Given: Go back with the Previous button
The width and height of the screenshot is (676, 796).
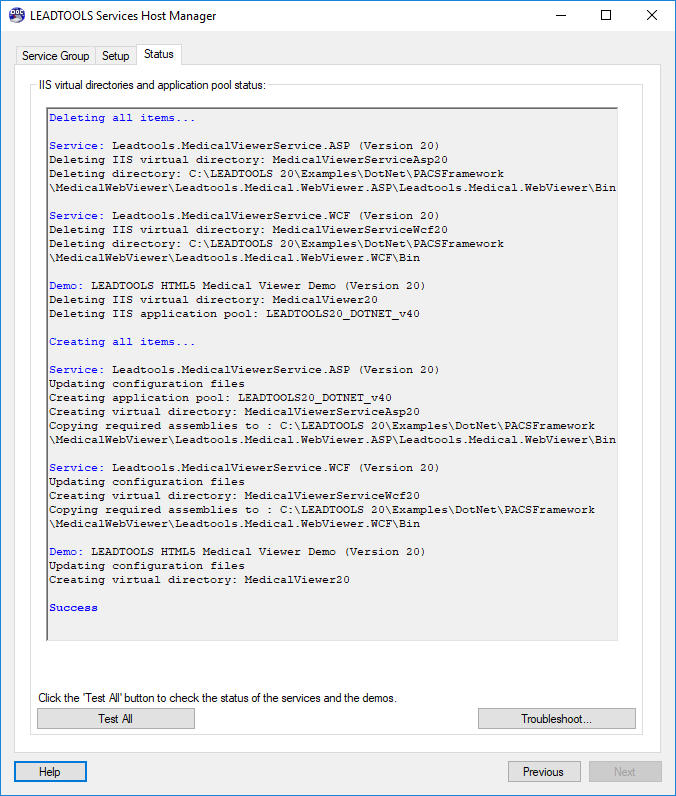Looking at the screenshot, I should pos(544,772).
